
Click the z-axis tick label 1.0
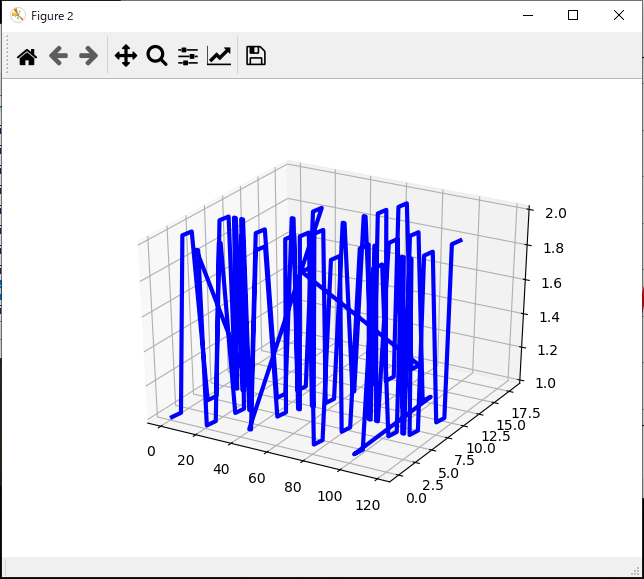[545, 383]
